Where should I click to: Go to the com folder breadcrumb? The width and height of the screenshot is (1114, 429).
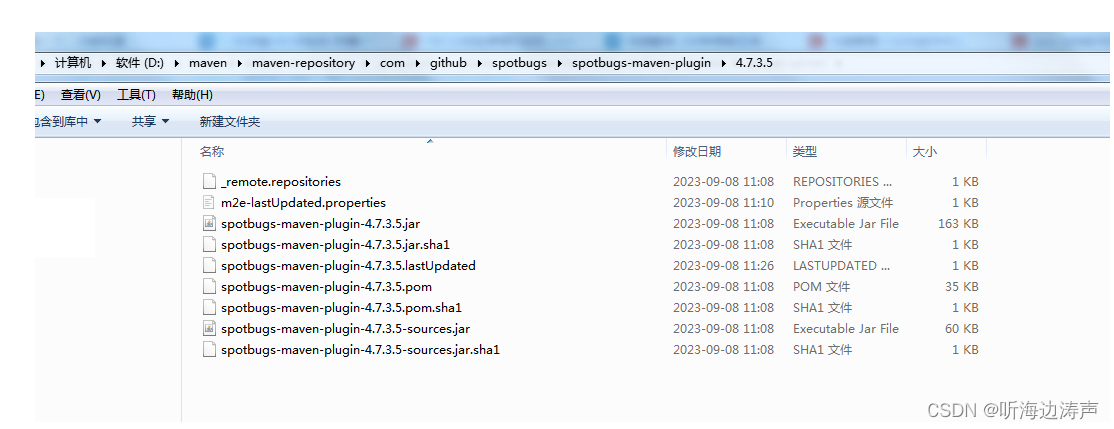[392, 63]
